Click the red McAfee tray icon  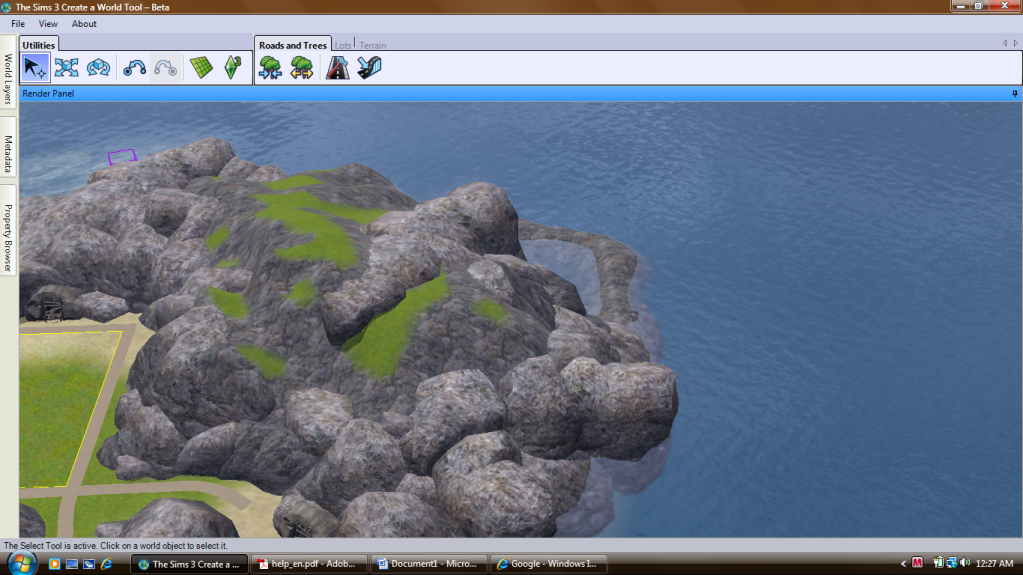917,563
